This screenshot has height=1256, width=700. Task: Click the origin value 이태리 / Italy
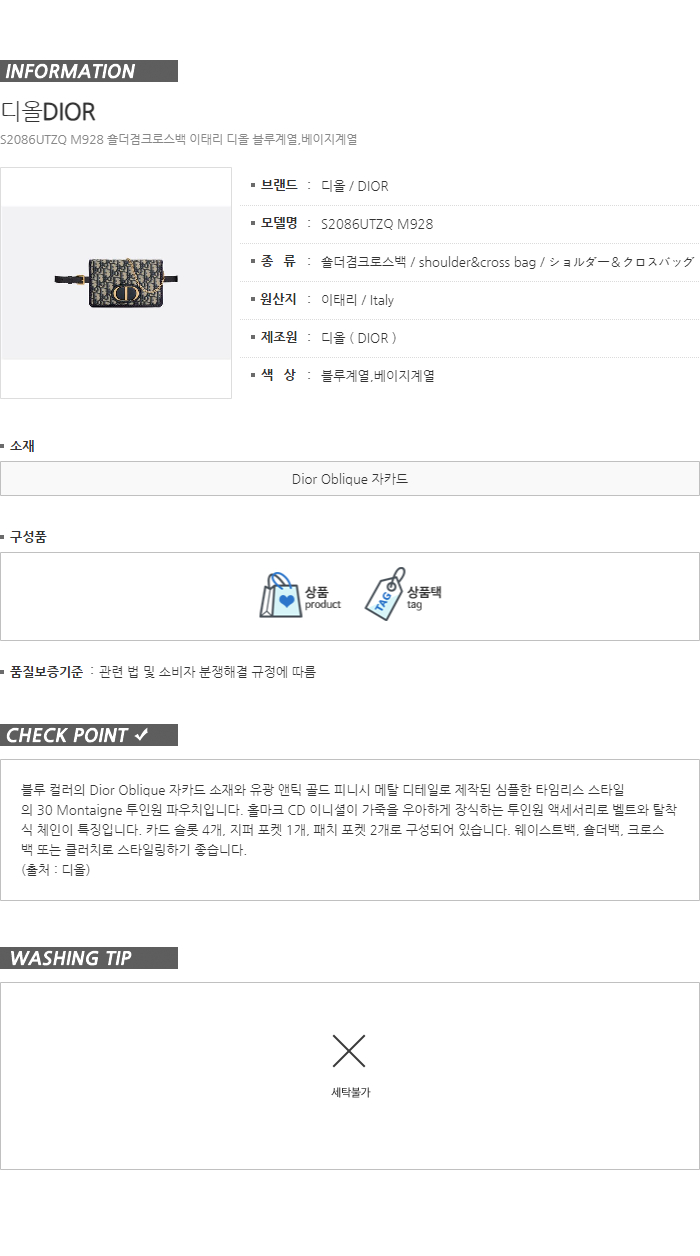pyautogui.click(x=358, y=300)
